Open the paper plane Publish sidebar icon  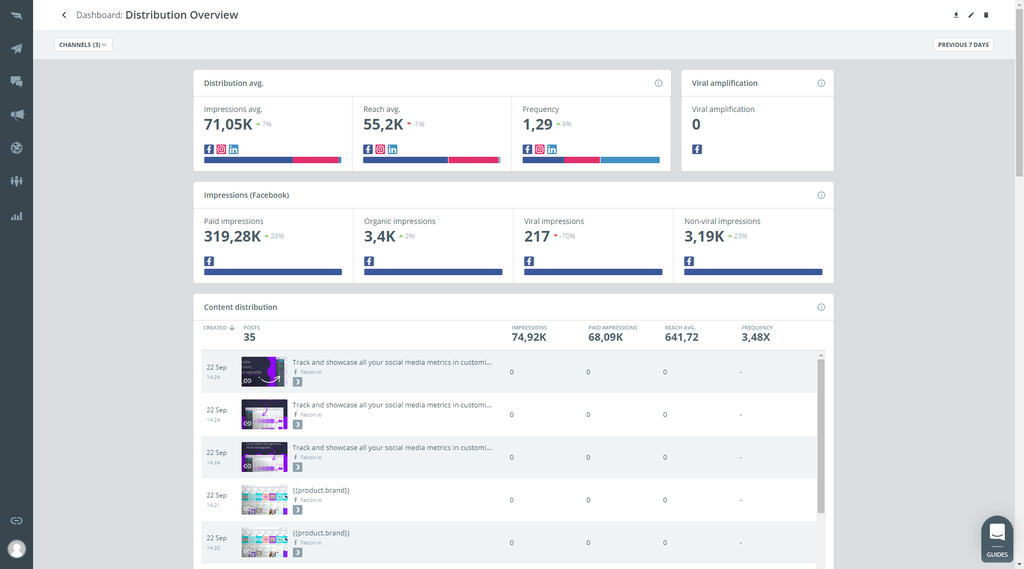click(16, 48)
